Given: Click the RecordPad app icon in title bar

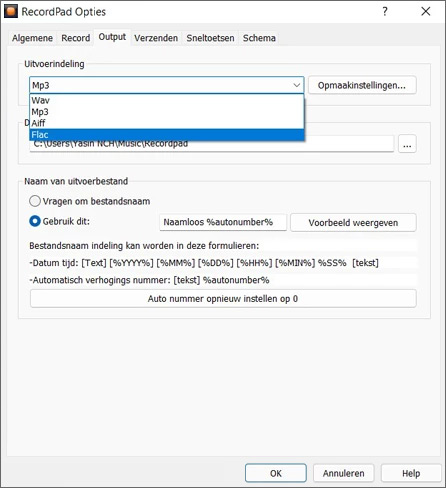Looking at the screenshot, I should tap(11, 11).
